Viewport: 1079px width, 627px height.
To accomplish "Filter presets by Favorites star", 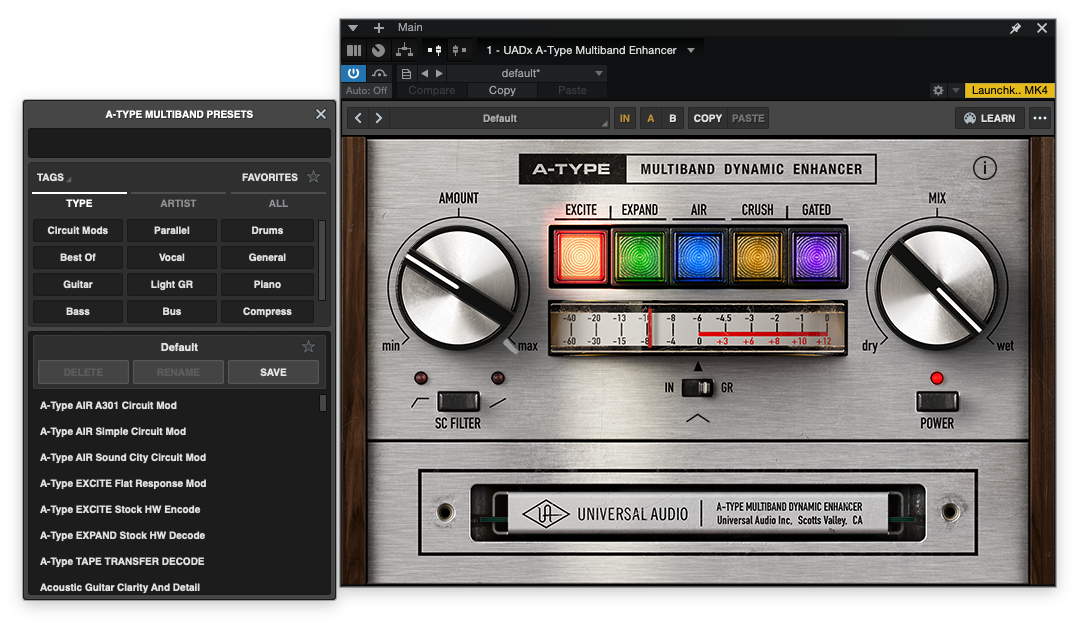I will coord(314,177).
